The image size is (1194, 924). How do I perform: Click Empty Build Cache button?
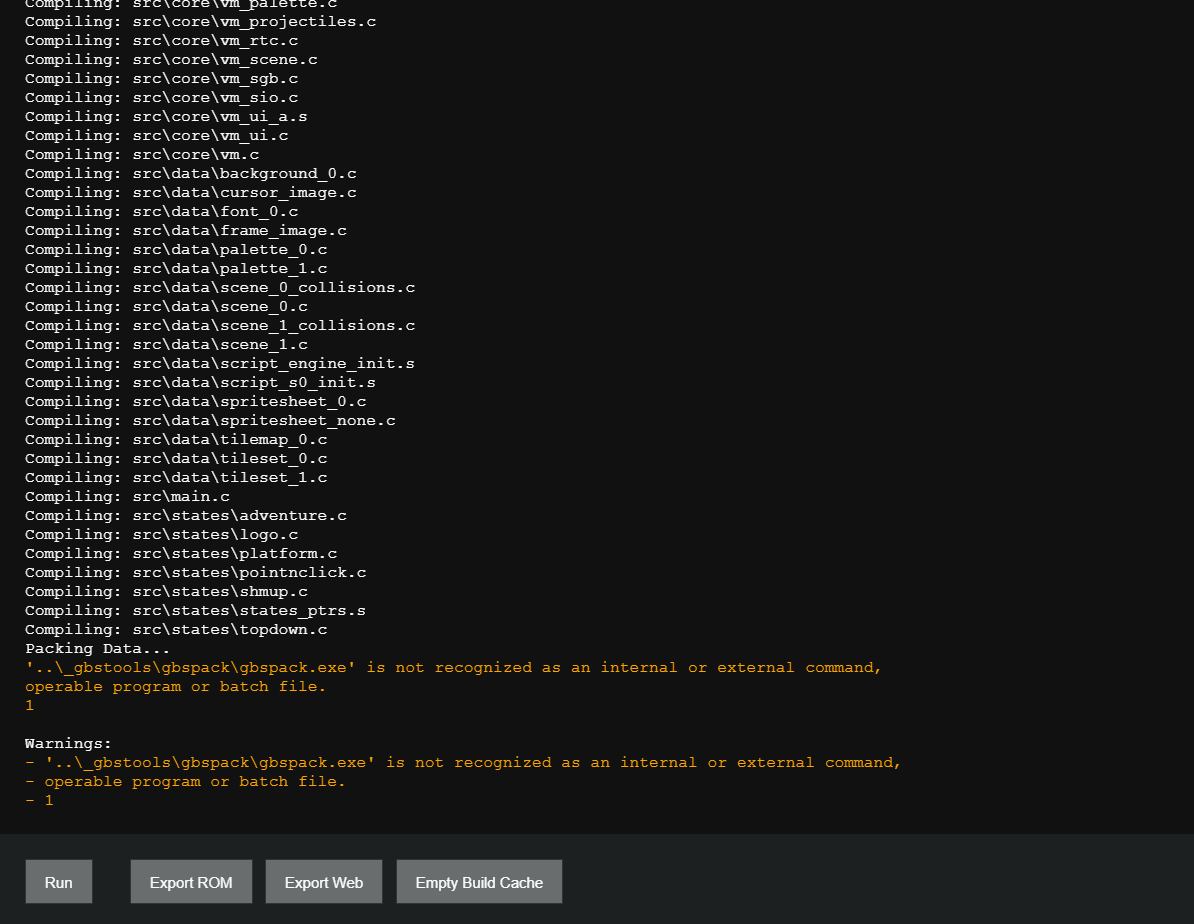point(479,882)
